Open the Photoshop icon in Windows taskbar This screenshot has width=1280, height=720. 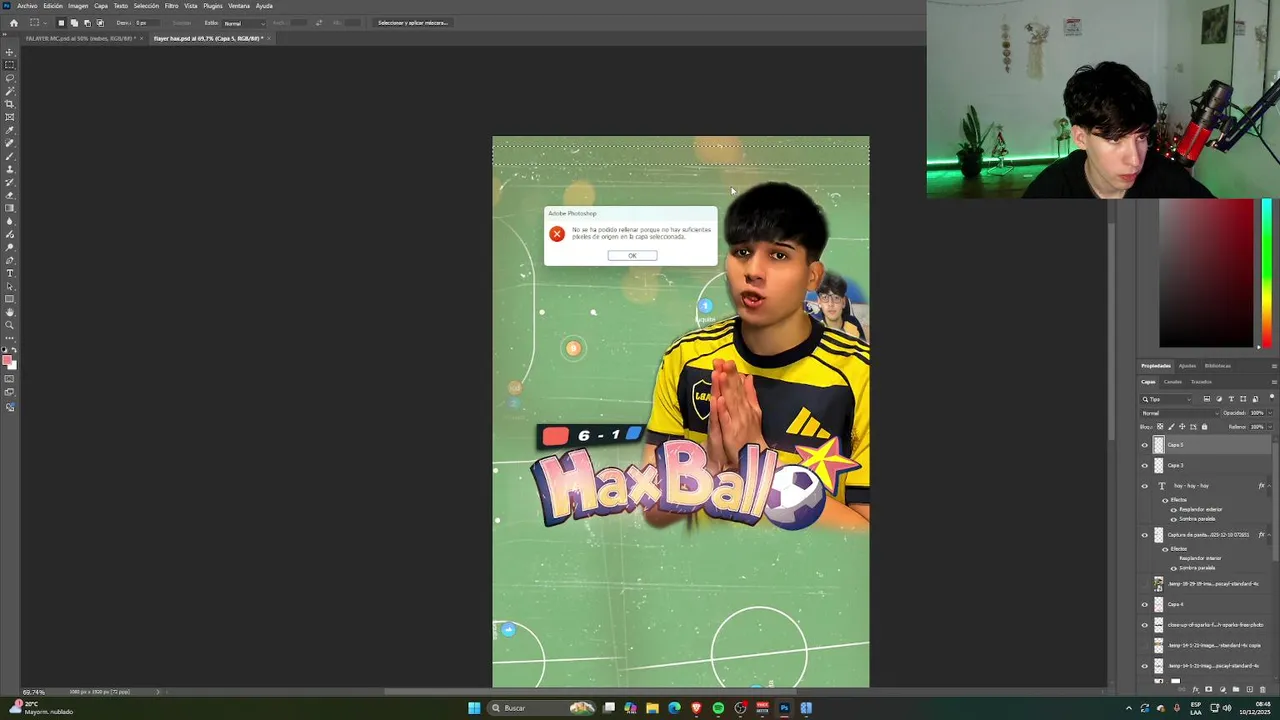[784, 708]
